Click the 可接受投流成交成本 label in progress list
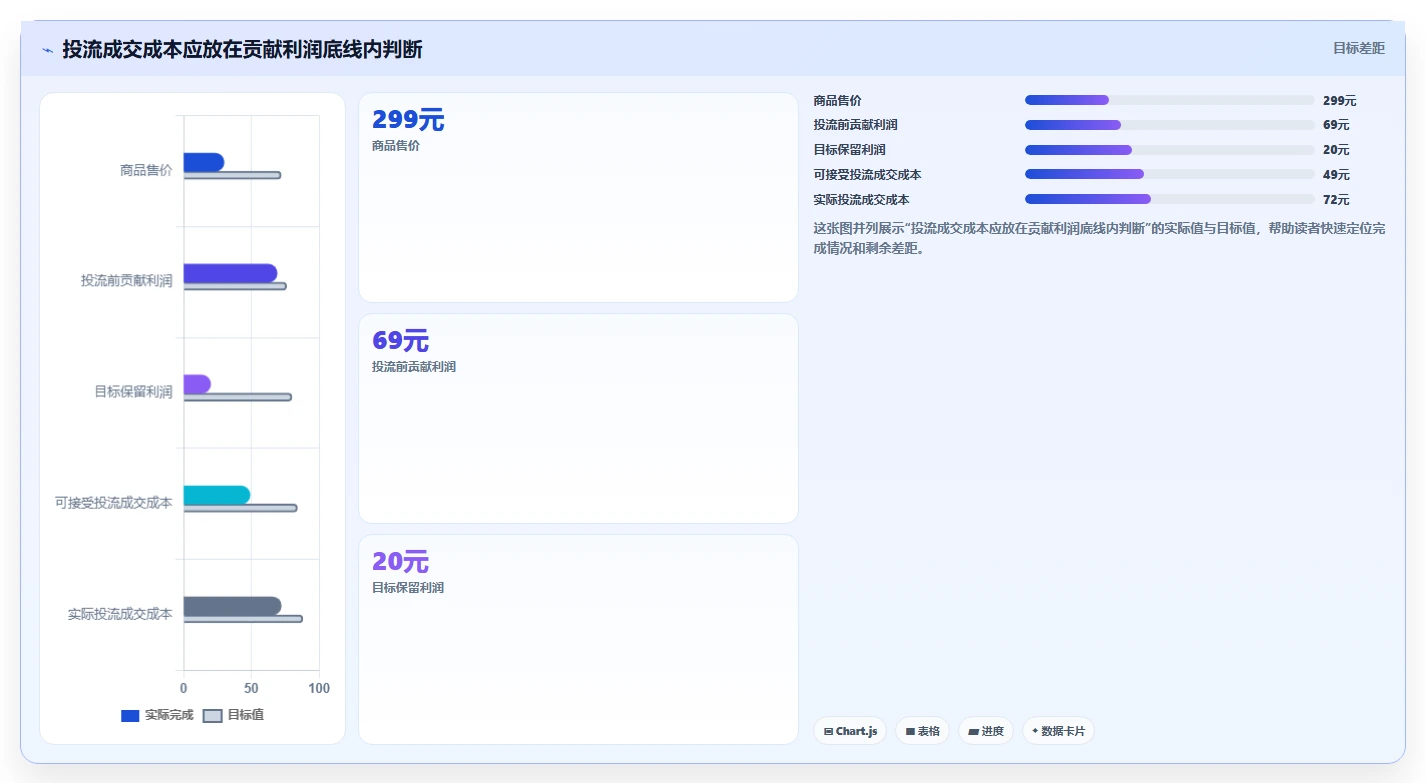Screen dimensions: 1426x783 tap(868, 175)
